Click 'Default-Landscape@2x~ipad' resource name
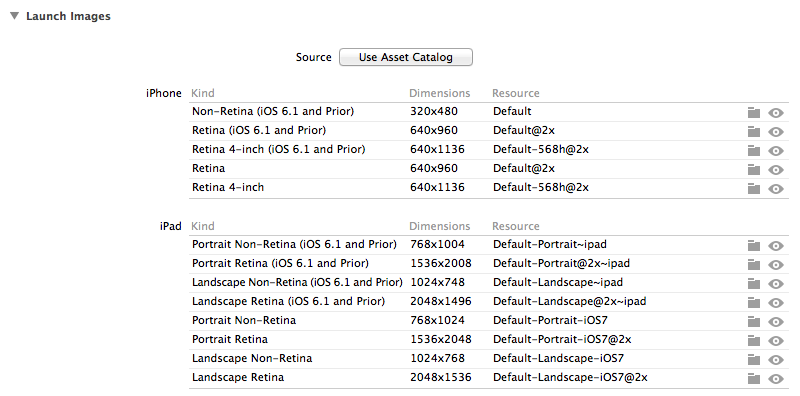The height and width of the screenshot is (396, 800). [569, 302]
